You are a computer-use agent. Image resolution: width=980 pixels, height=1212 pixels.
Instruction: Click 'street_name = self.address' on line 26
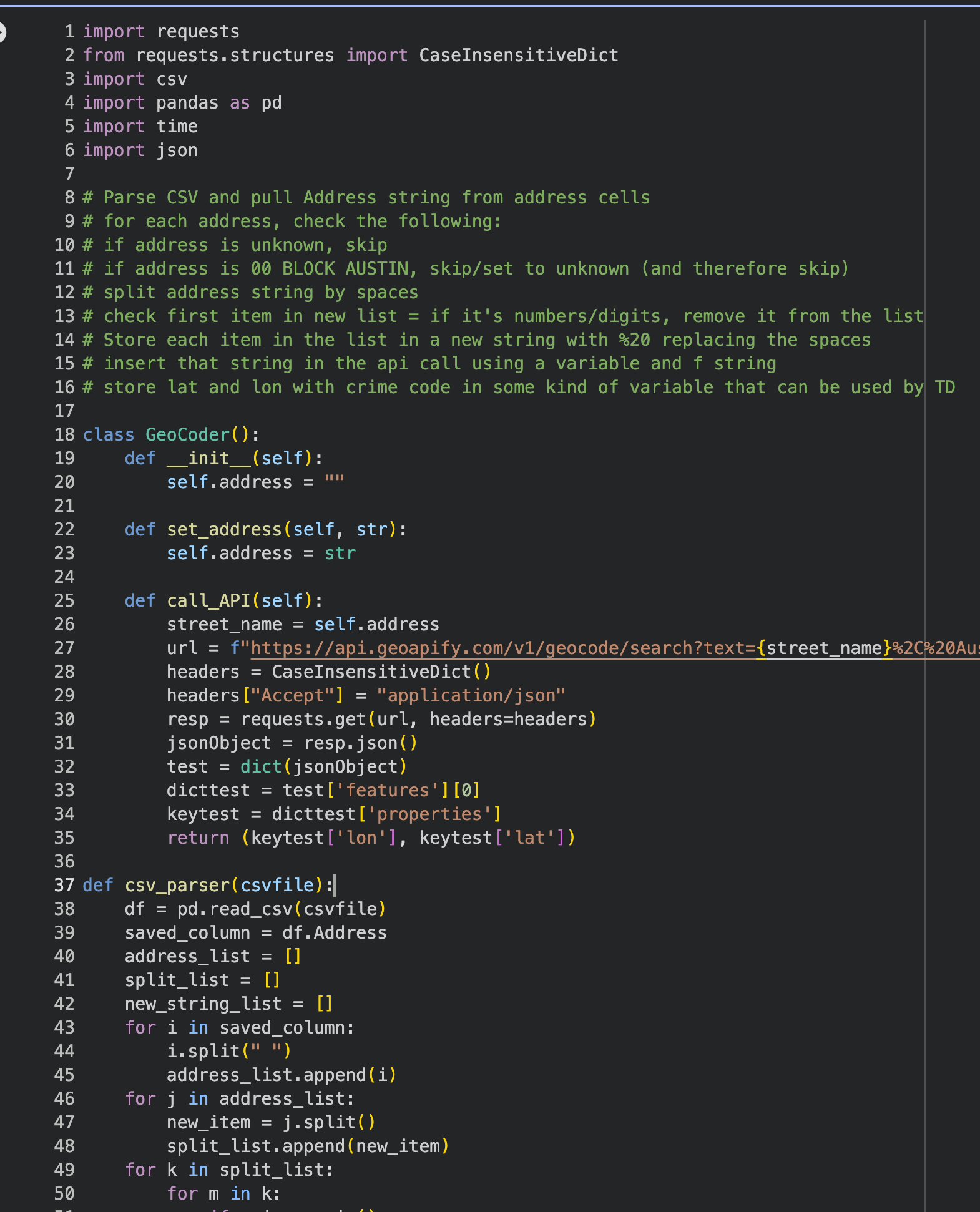tap(303, 625)
